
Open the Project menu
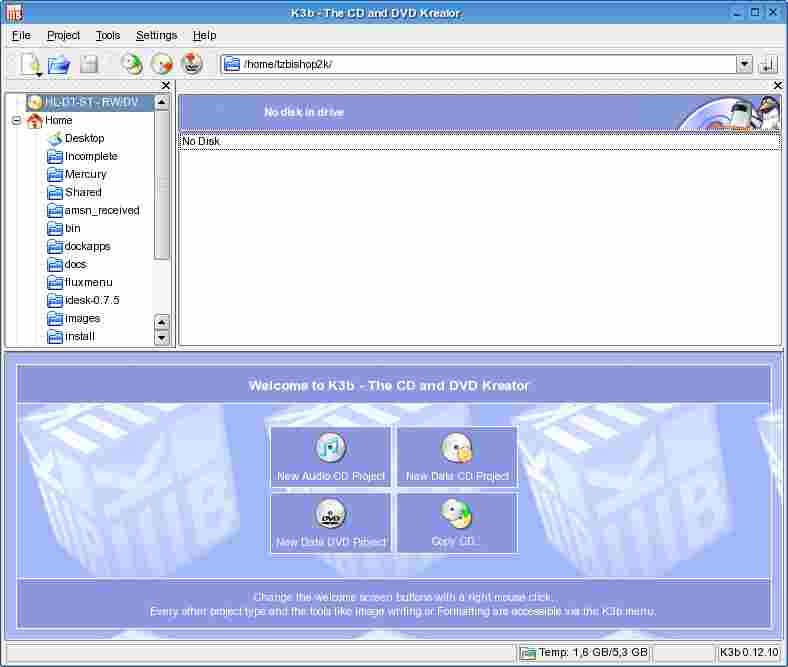[x=63, y=35]
